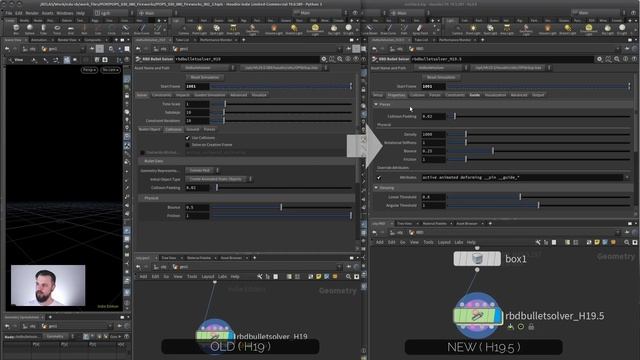Open Geometry Representation Convex Hull dropdown
The height and width of the screenshot is (360, 640).
[203, 170]
